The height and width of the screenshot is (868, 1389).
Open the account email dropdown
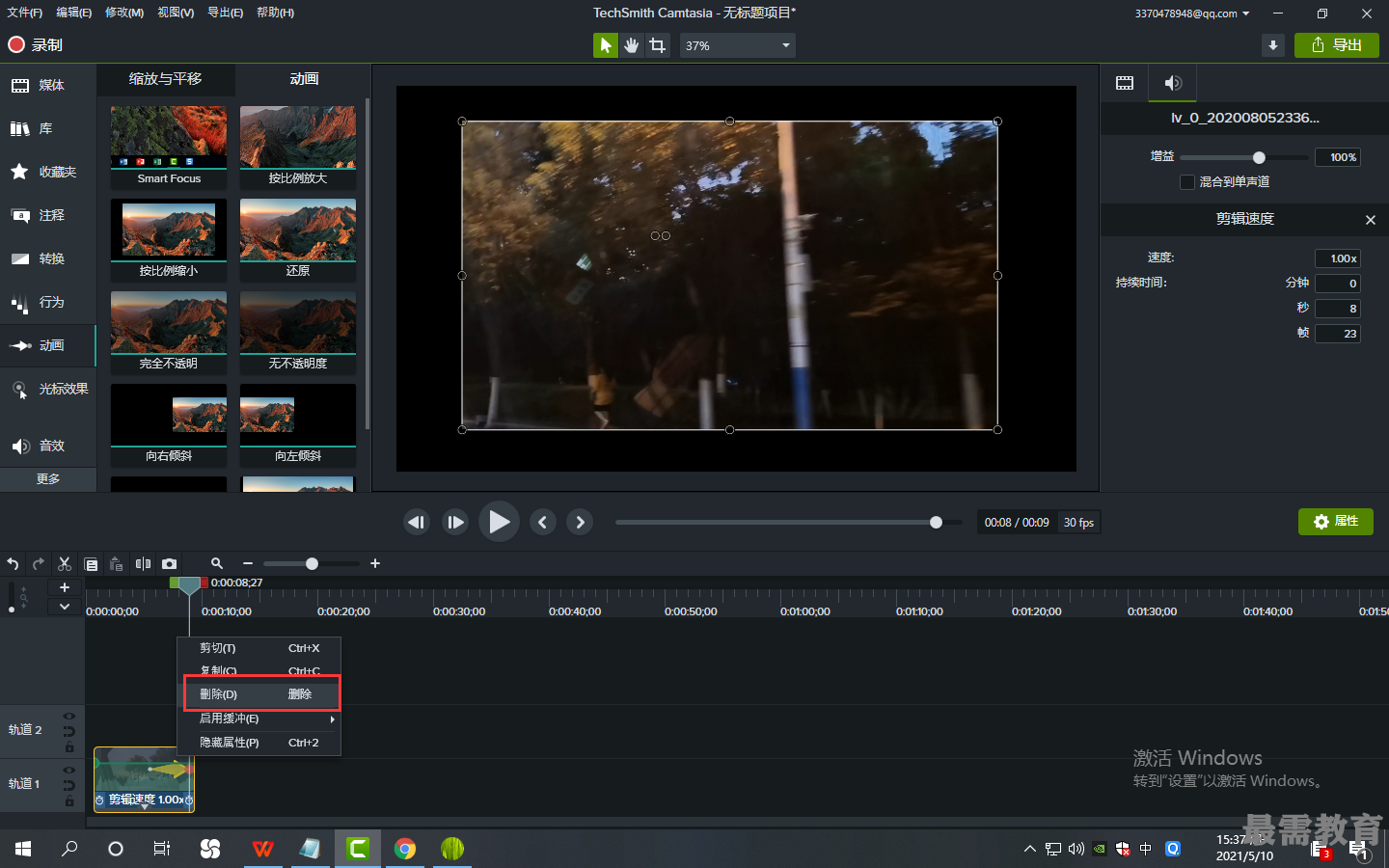[x=1192, y=14]
